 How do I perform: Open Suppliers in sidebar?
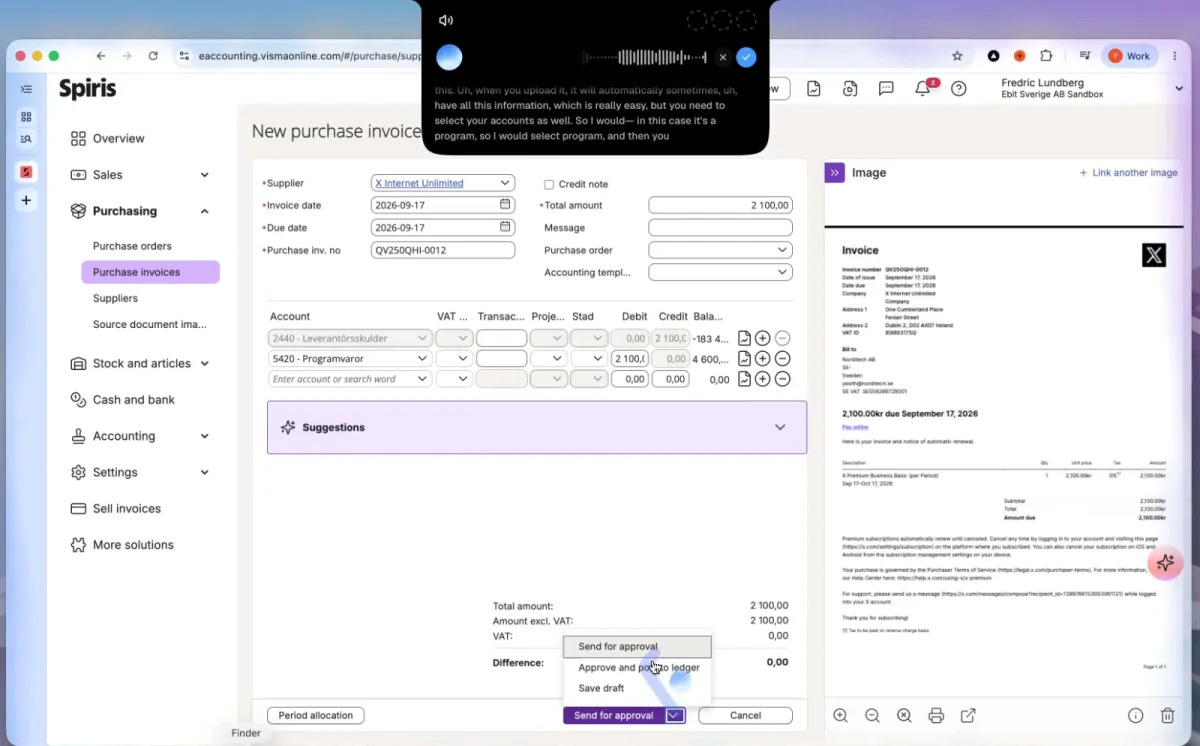coord(115,298)
